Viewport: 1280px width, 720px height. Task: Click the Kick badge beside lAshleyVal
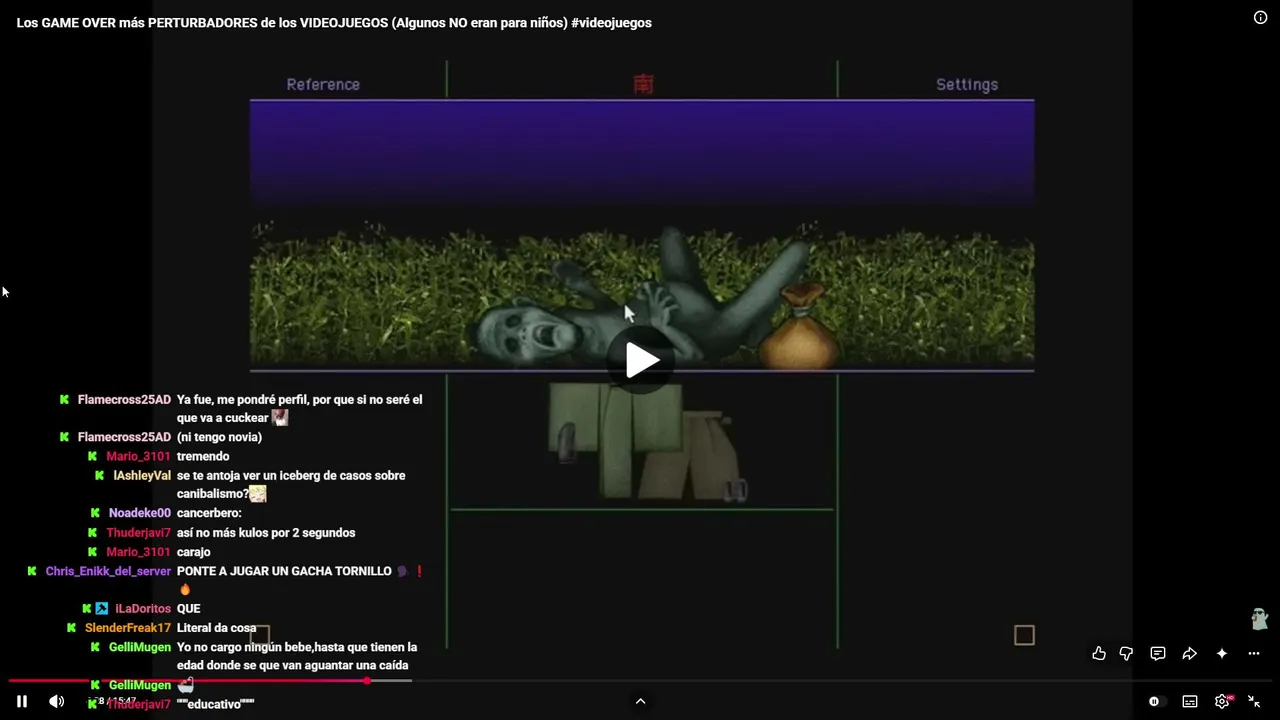click(x=99, y=476)
